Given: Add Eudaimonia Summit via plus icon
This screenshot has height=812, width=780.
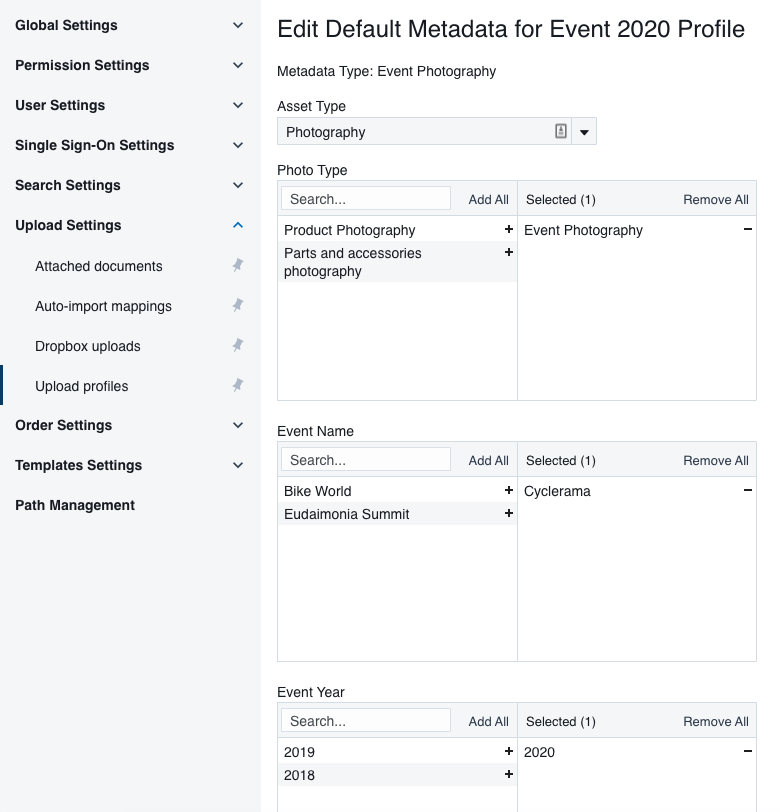Looking at the screenshot, I should (x=509, y=514).
